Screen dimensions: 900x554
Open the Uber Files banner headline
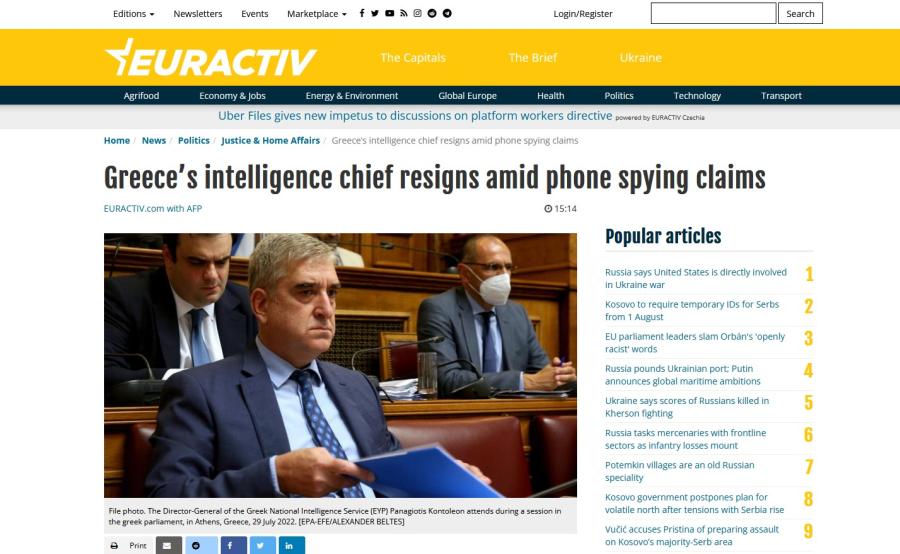(415, 116)
